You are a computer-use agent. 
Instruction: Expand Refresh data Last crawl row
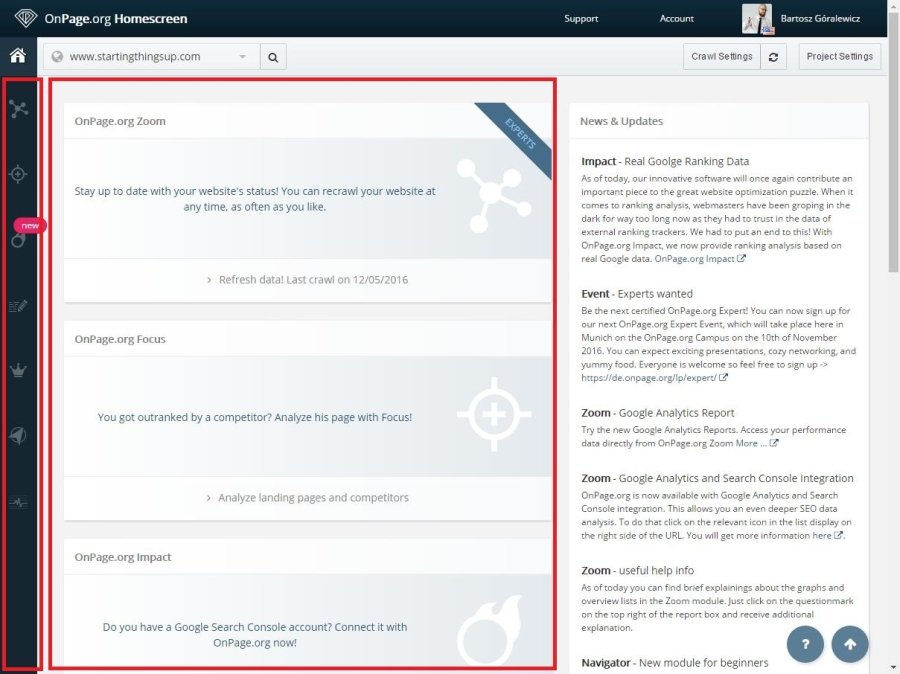point(308,280)
